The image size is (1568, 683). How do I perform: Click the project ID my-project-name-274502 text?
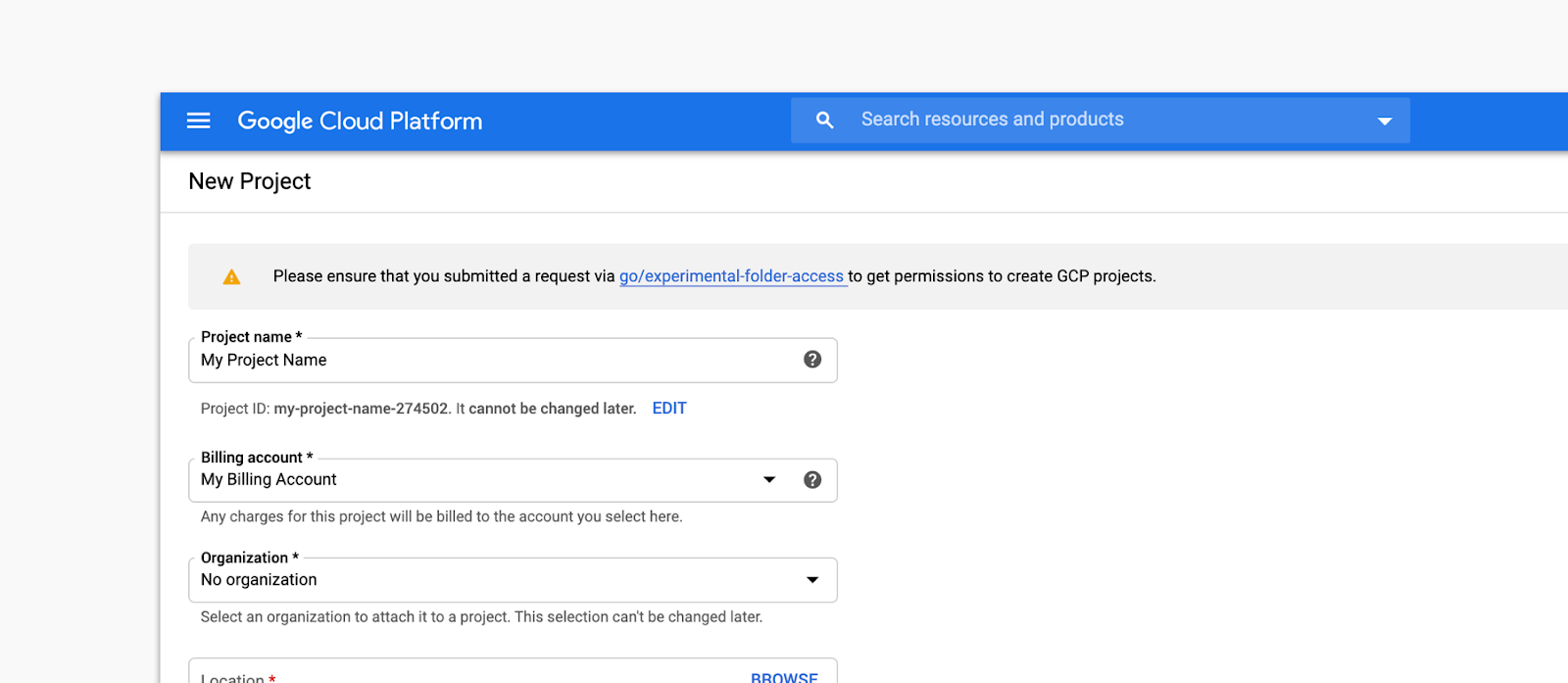(361, 409)
